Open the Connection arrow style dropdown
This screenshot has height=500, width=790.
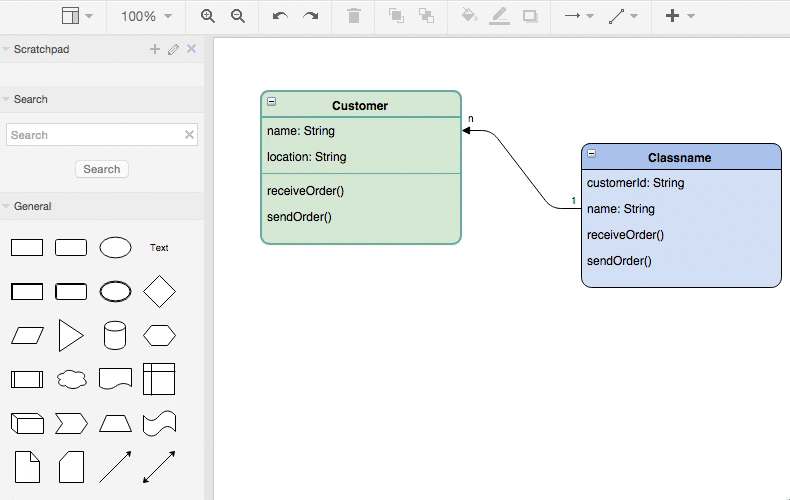click(x=578, y=16)
